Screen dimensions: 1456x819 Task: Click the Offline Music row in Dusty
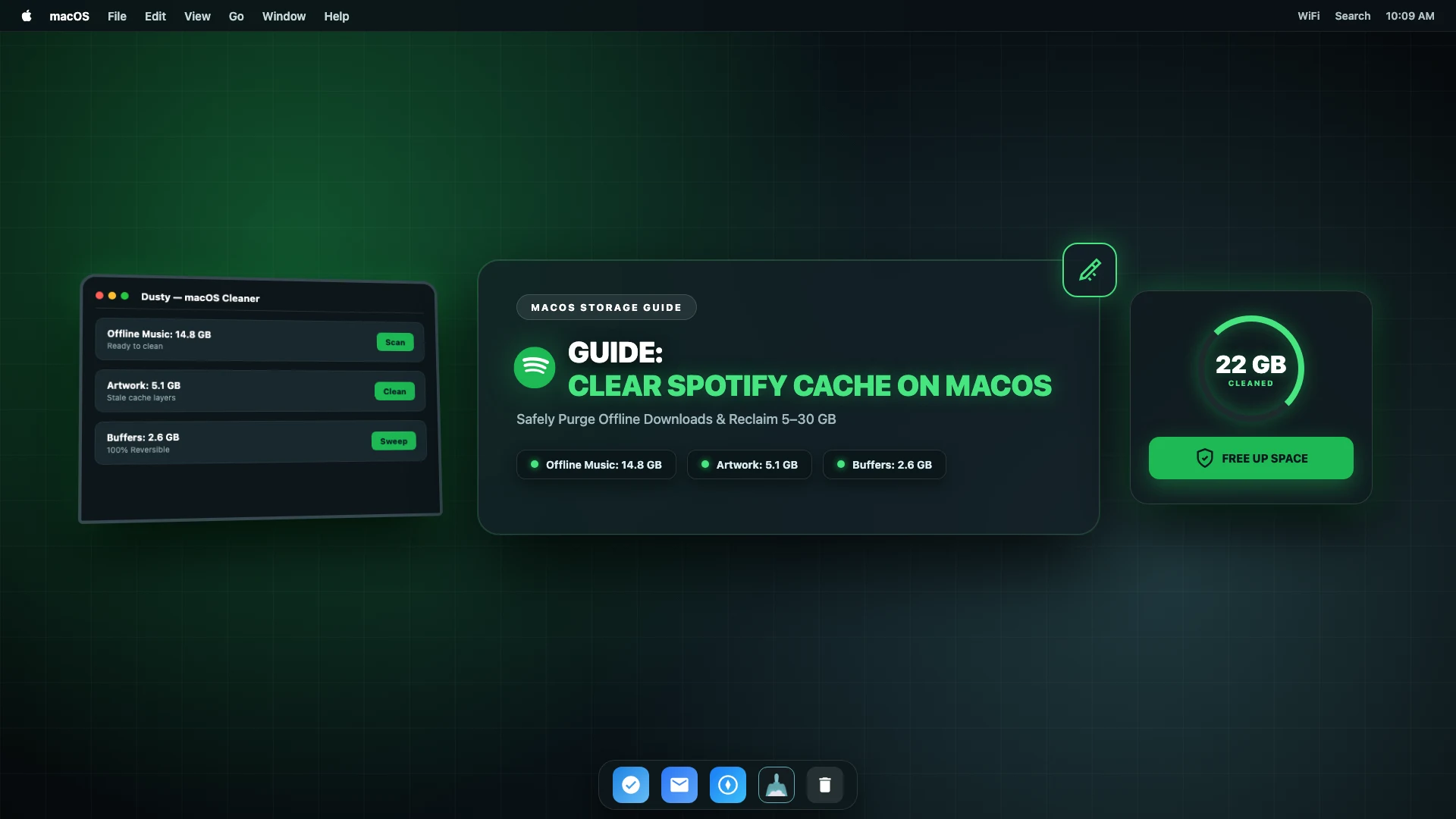[x=259, y=340]
